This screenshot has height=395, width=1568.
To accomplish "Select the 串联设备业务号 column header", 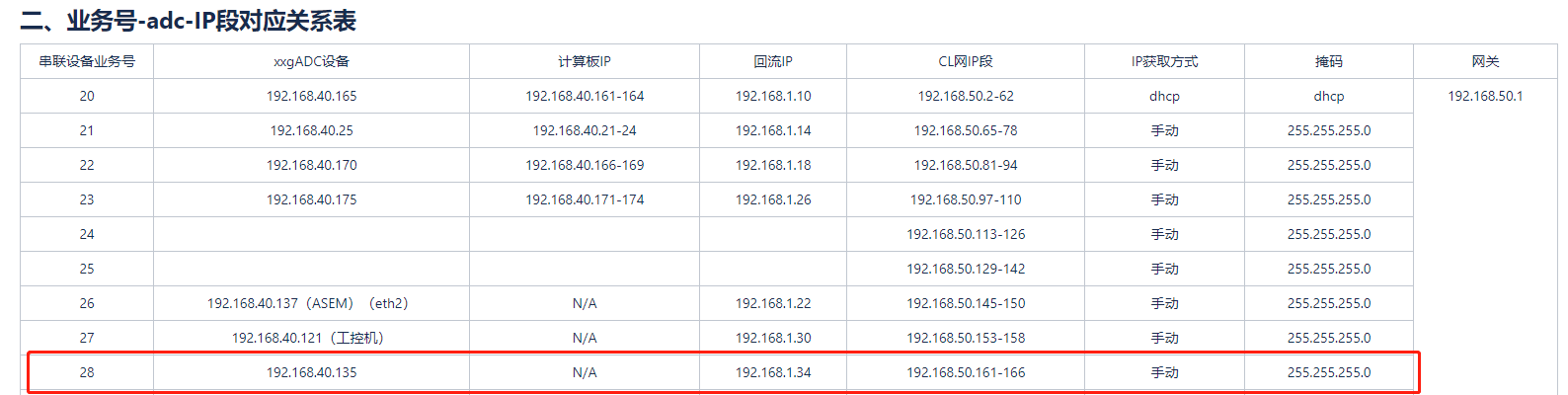I will (x=87, y=61).
